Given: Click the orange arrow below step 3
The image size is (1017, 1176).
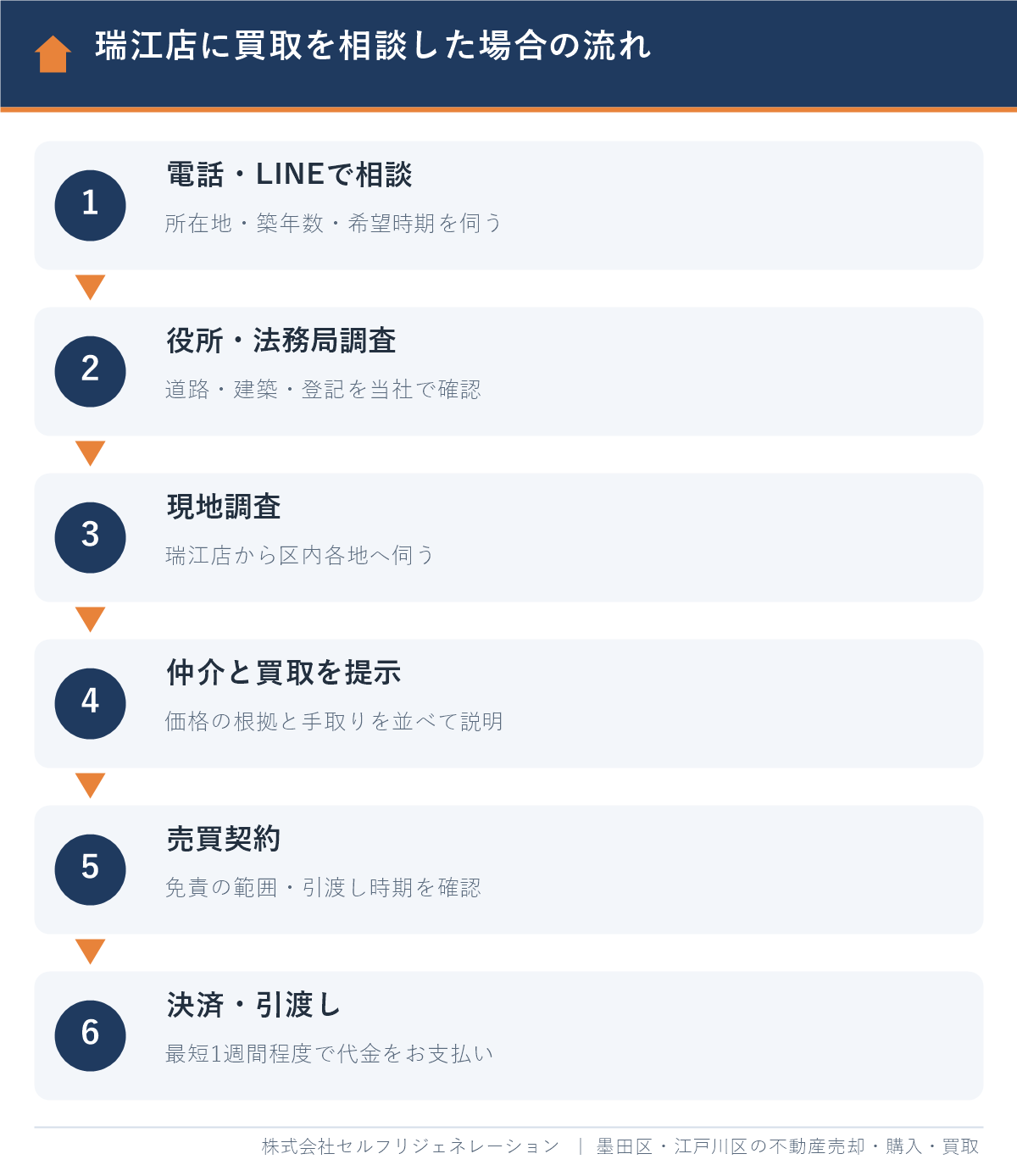Looking at the screenshot, I should point(90,619).
